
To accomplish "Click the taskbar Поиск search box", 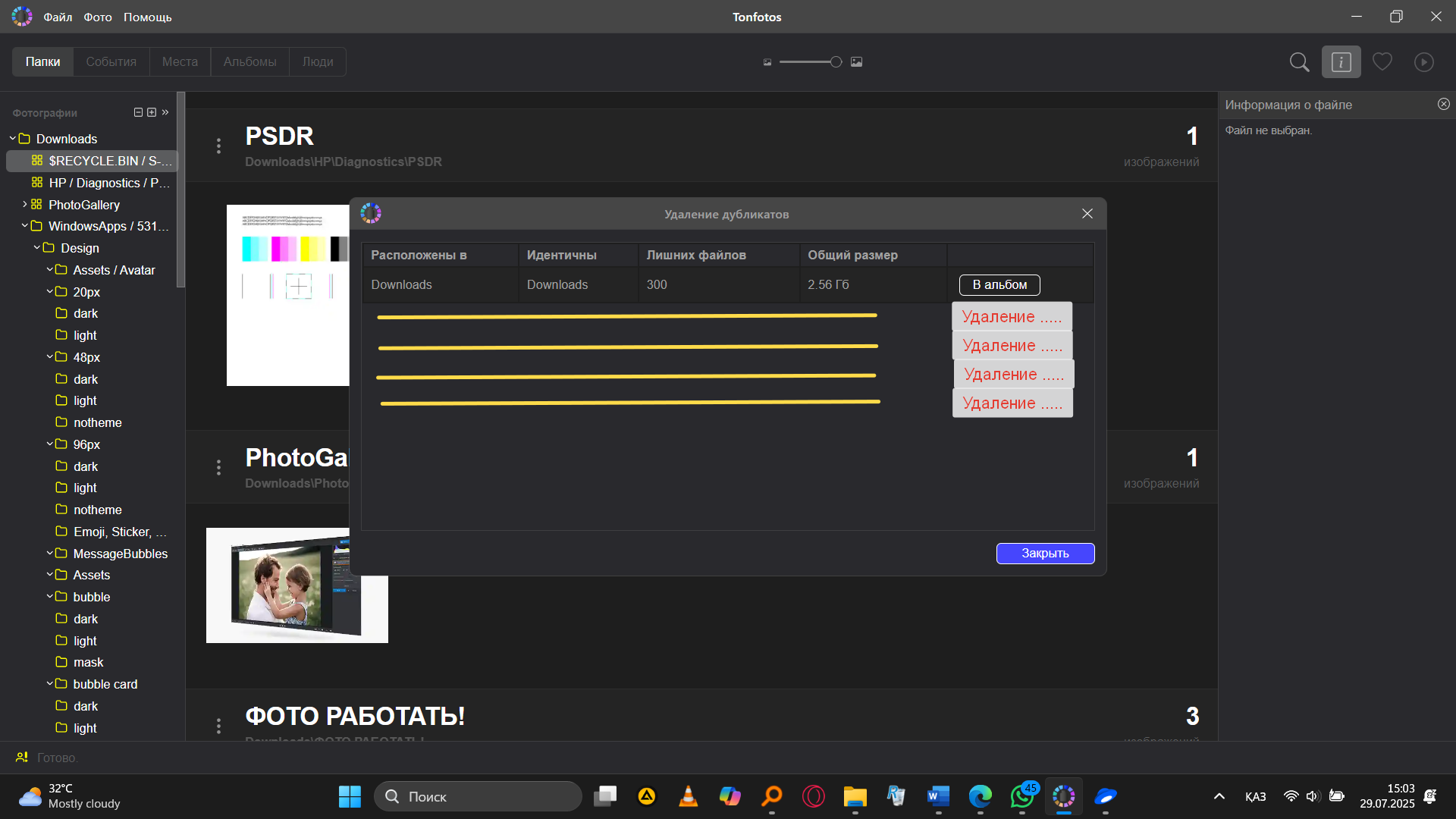I will coord(478,796).
